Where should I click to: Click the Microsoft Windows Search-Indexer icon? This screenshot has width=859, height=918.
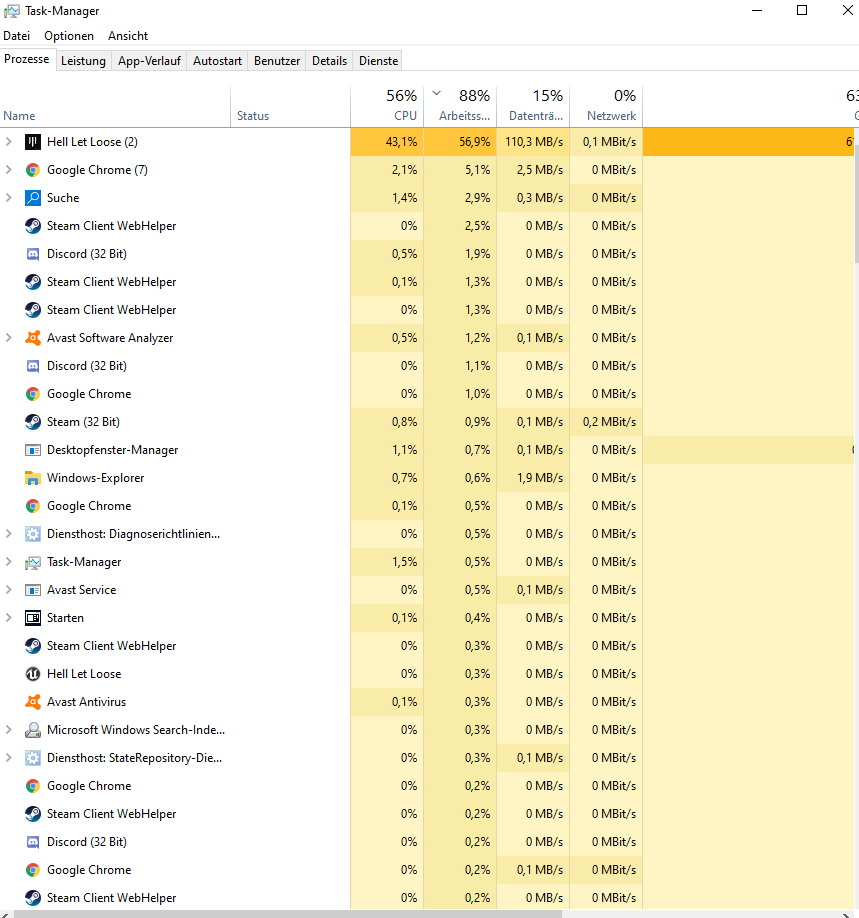coord(33,729)
